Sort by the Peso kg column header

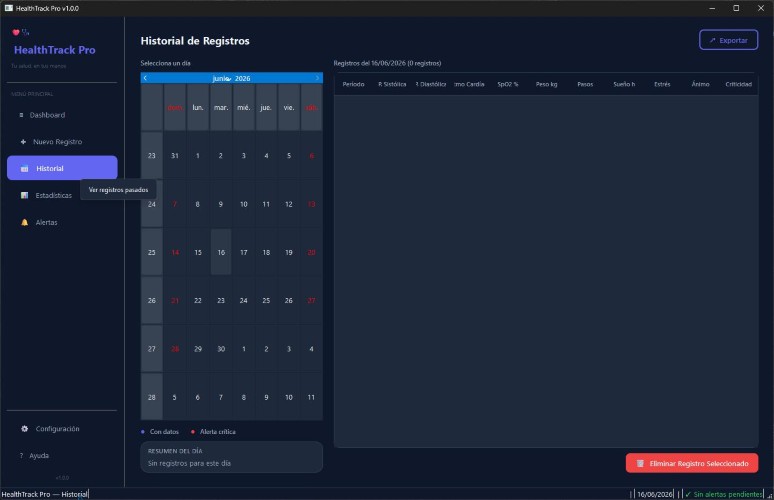546,84
